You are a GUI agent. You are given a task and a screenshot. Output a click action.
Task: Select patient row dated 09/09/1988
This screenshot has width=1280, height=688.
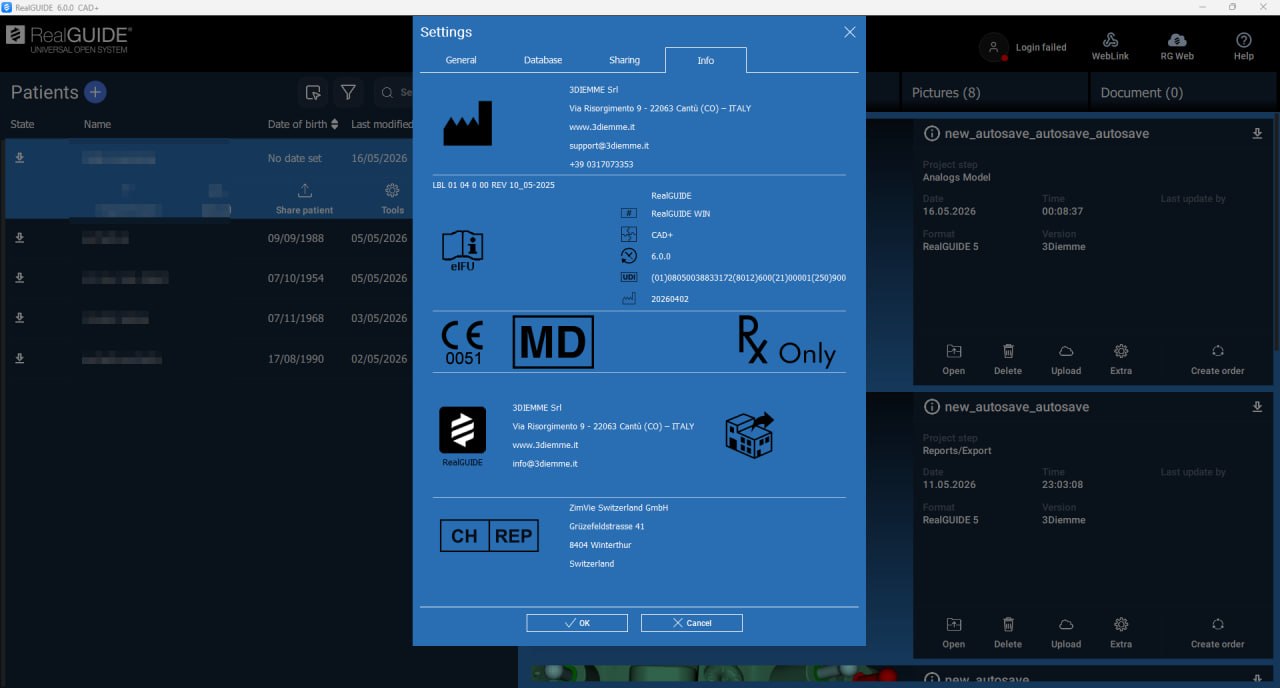pyautogui.click(x=210, y=238)
